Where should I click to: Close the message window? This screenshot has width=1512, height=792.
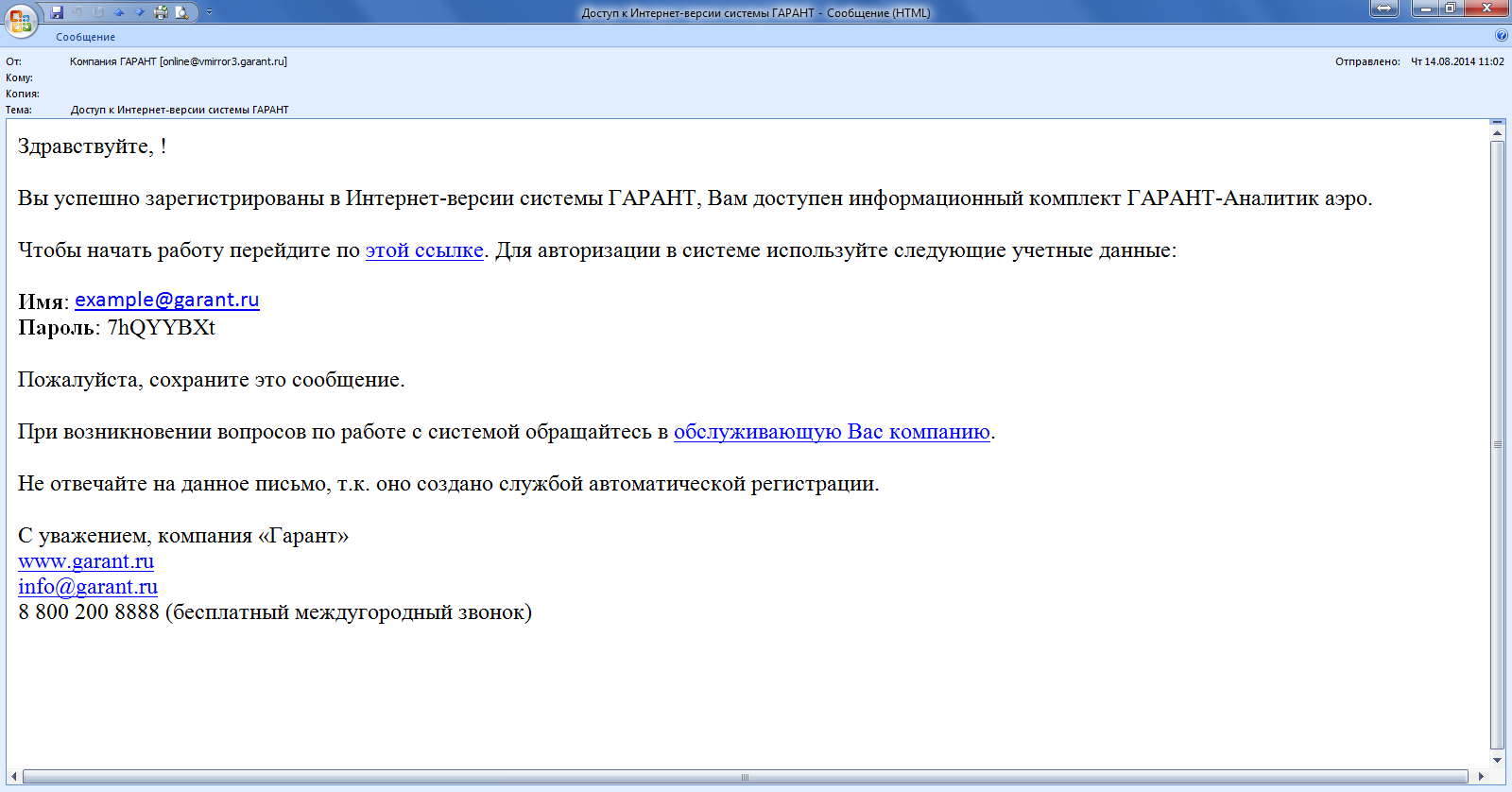pos(1486,9)
